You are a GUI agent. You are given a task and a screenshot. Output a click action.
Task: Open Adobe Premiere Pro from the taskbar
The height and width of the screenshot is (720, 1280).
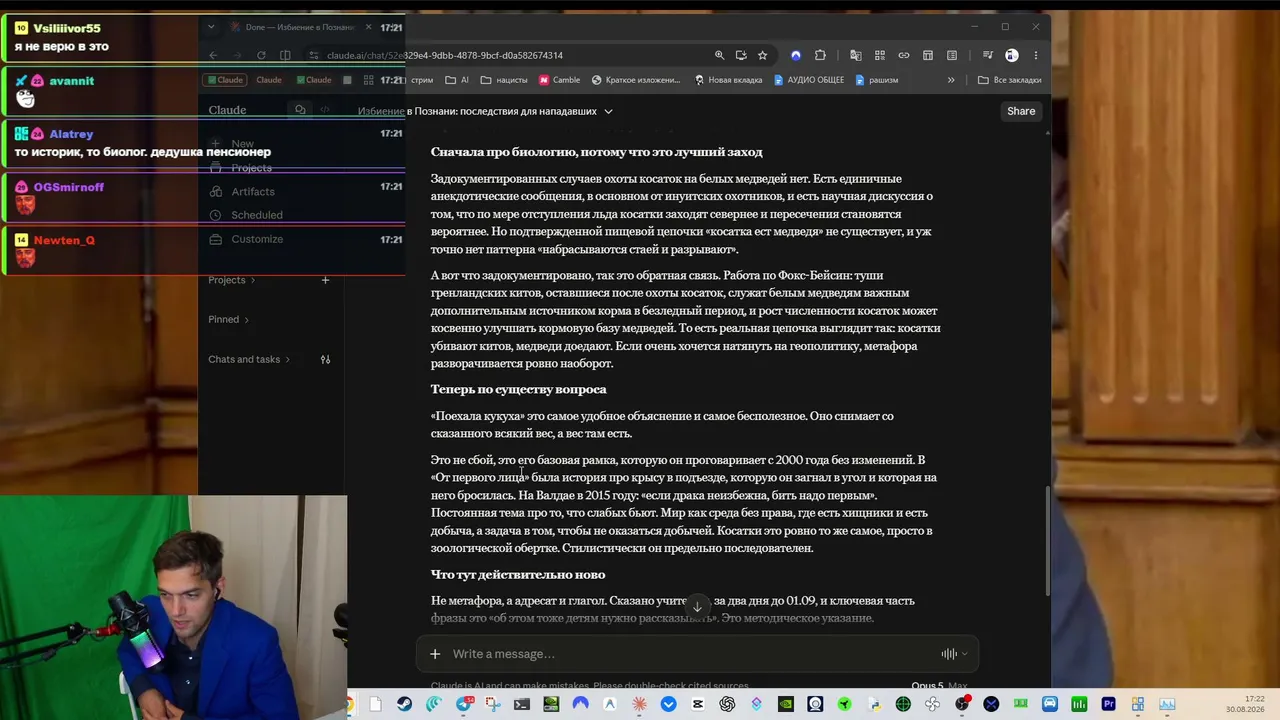pos(1108,704)
